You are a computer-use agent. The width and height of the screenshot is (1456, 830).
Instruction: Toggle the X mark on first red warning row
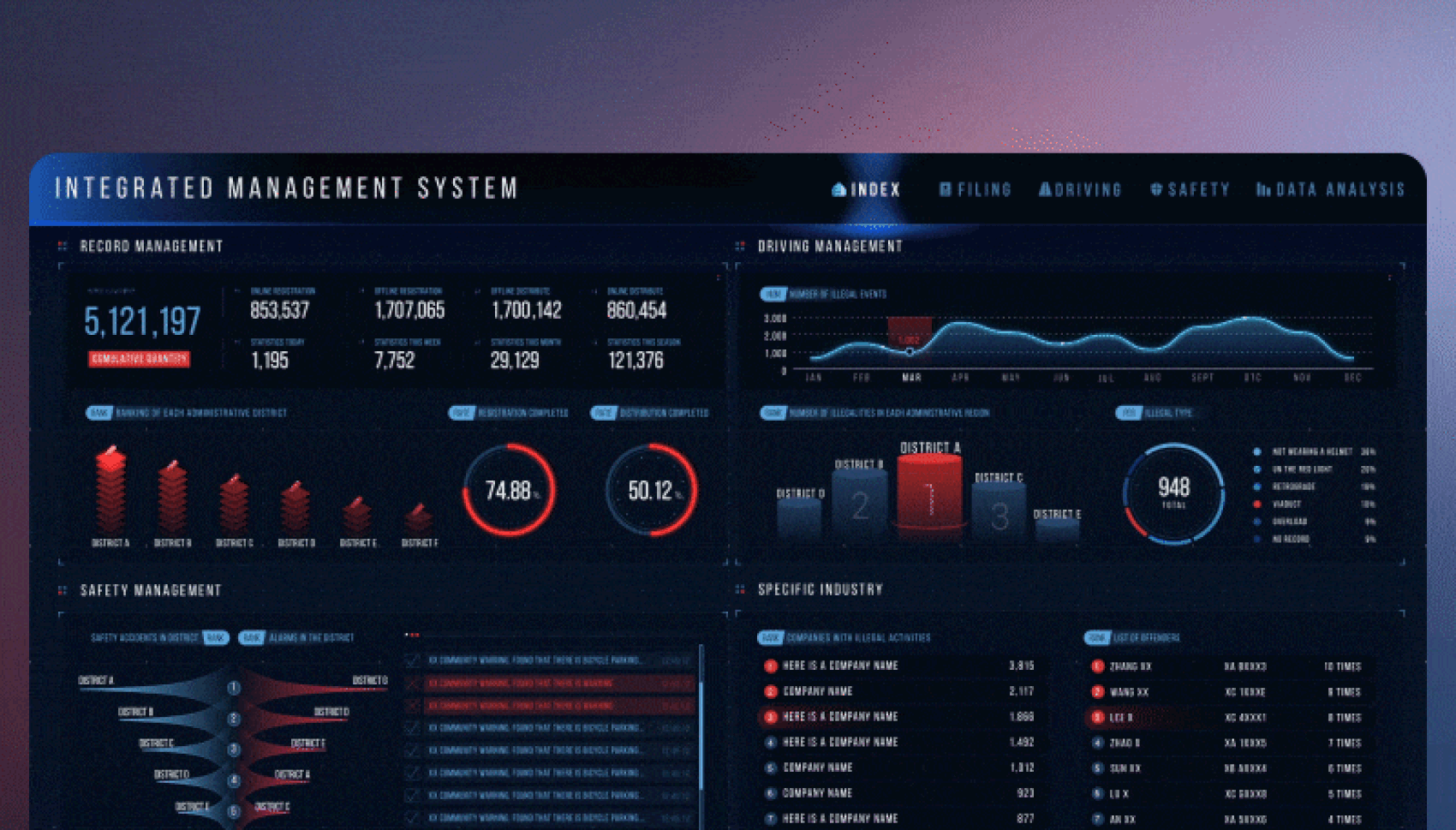(x=413, y=684)
